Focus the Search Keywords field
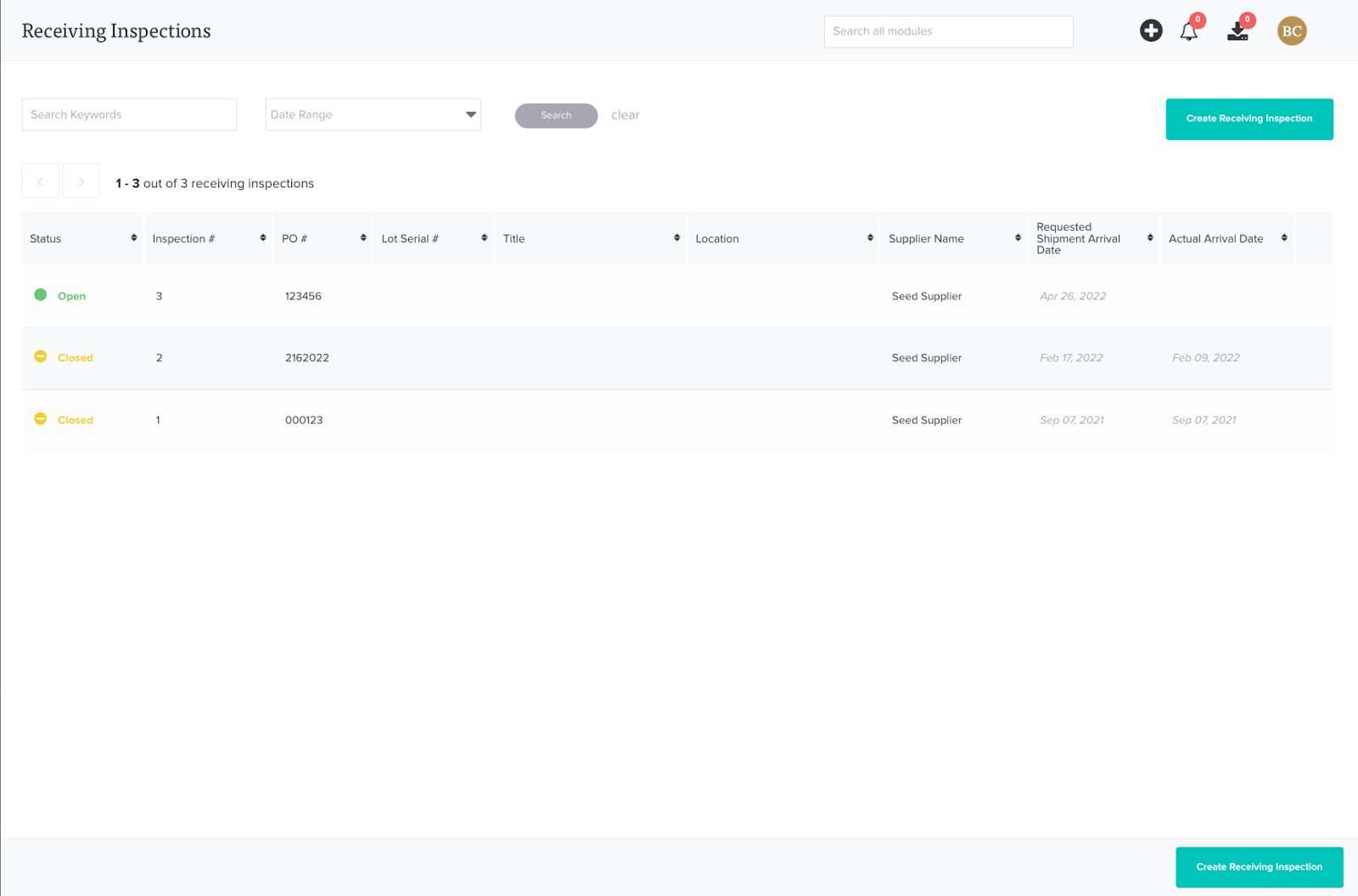 pos(129,115)
